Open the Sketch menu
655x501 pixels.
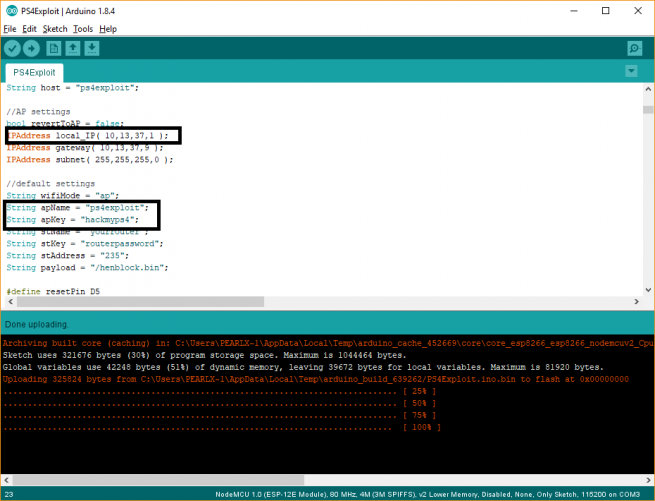pyautogui.click(x=55, y=29)
